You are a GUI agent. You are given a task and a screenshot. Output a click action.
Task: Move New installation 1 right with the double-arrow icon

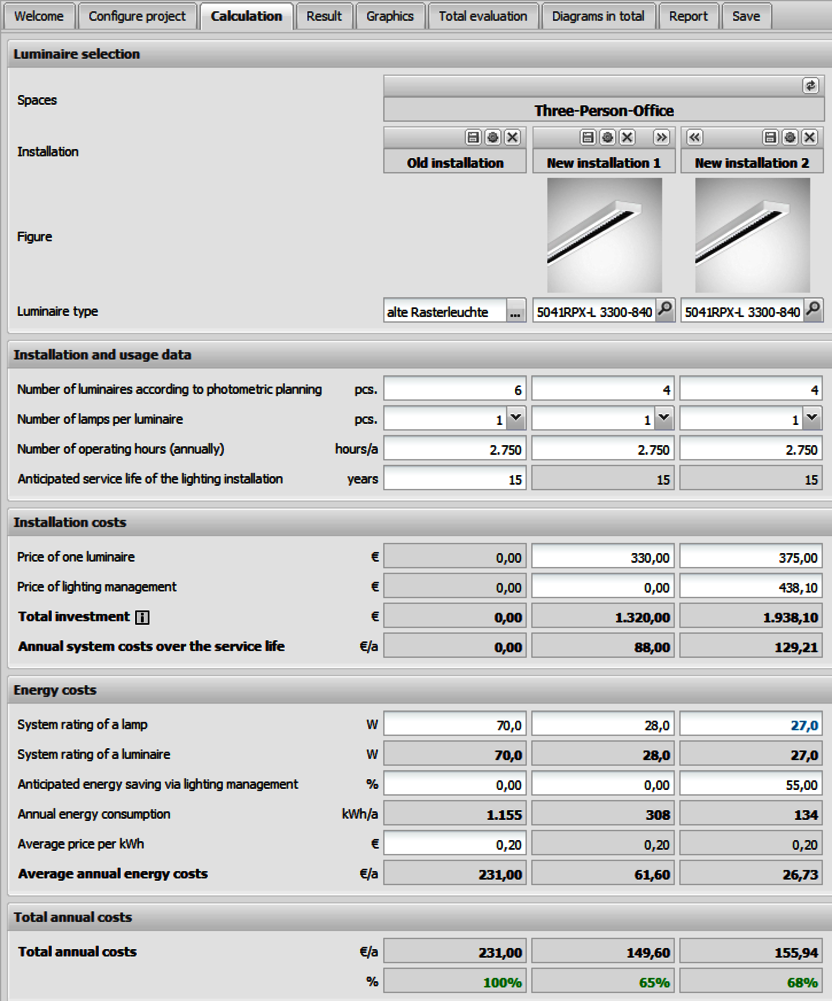[x=661, y=137]
